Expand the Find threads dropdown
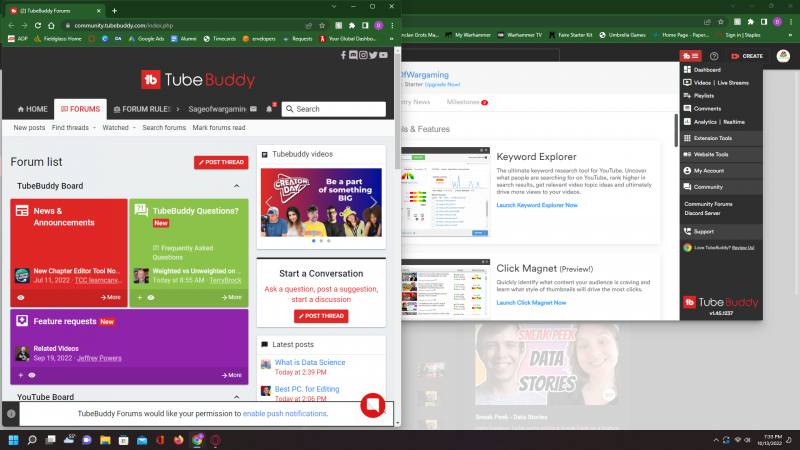The image size is (800, 450). tap(71, 128)
